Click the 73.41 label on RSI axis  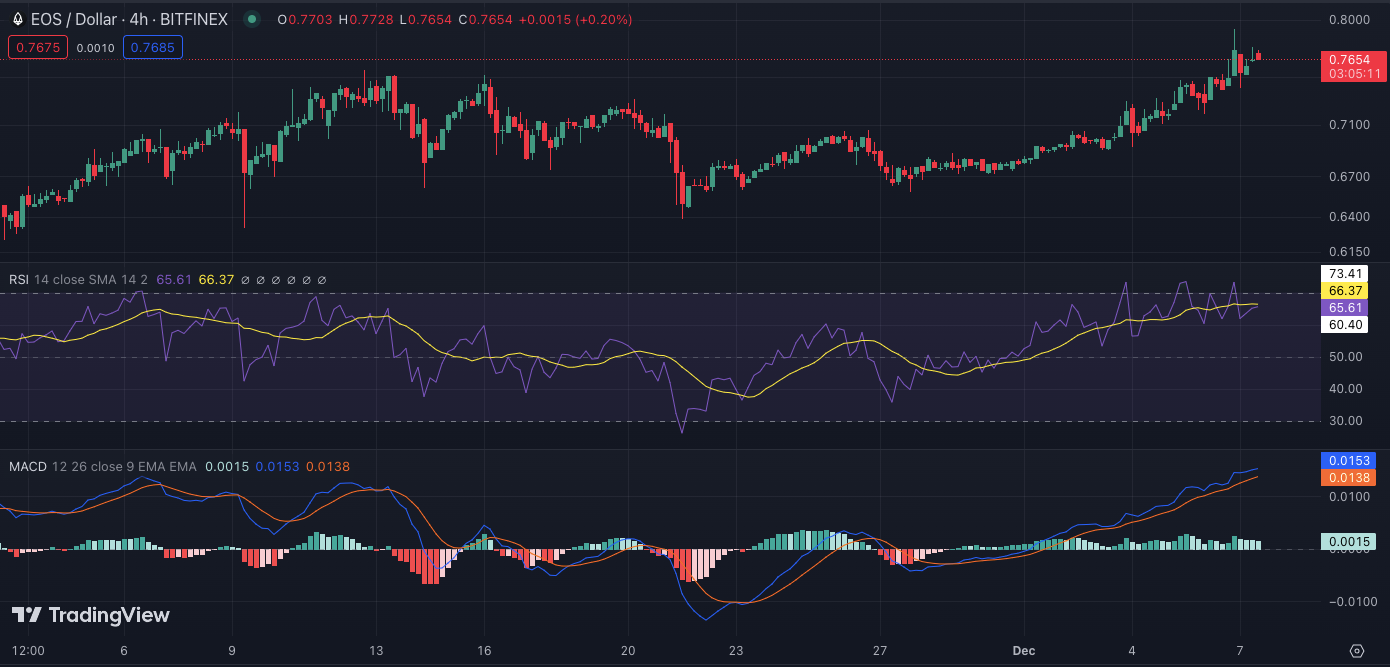[x=1344, y=273]
